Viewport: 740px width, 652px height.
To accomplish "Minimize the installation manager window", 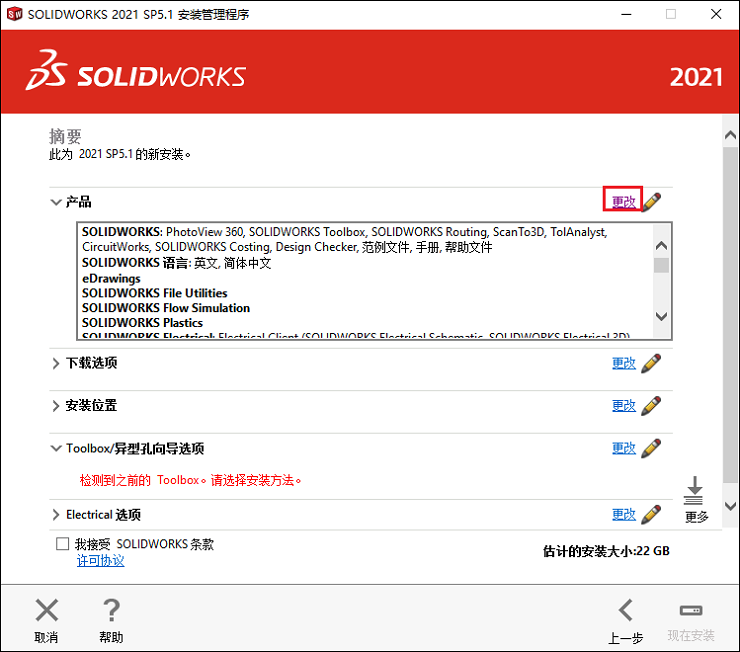I will point(626,14).
